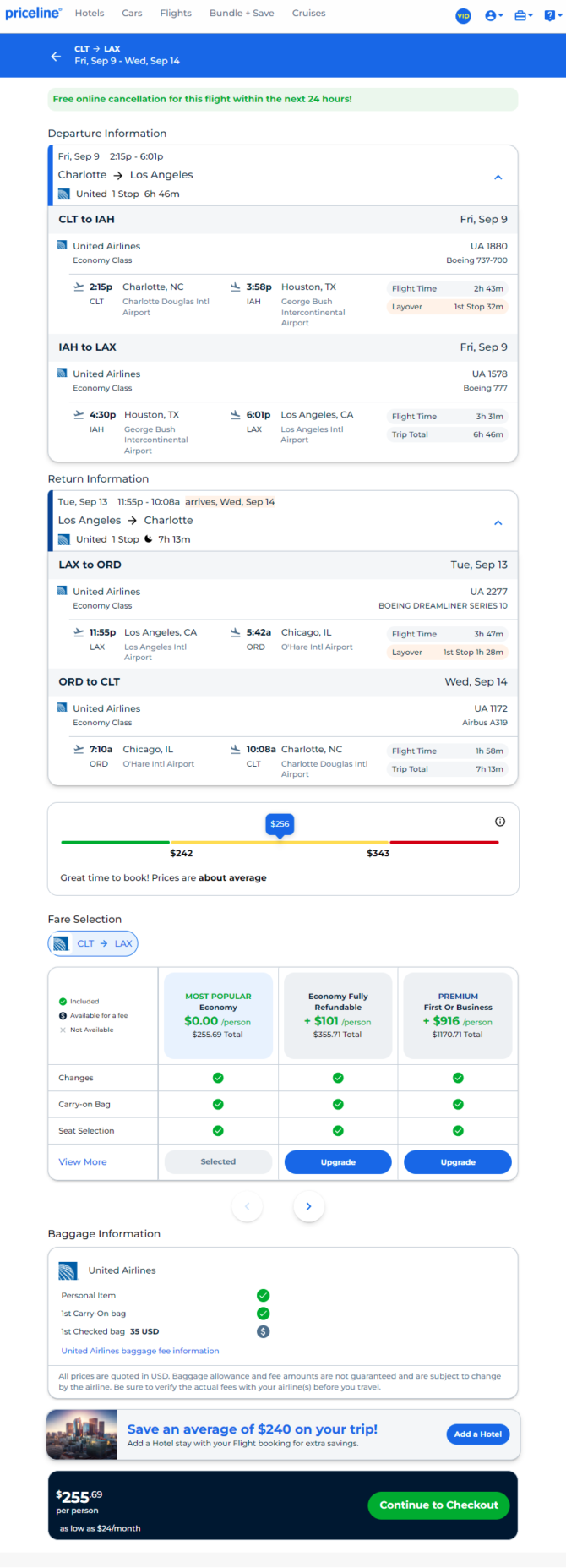Click Continue to Checkout

tap(438, 1505)
